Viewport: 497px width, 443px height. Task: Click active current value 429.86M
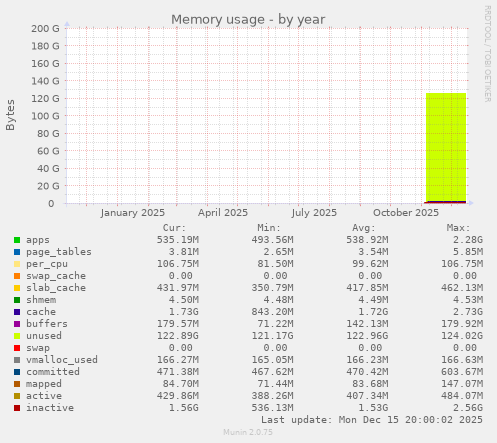click(178, 396)
